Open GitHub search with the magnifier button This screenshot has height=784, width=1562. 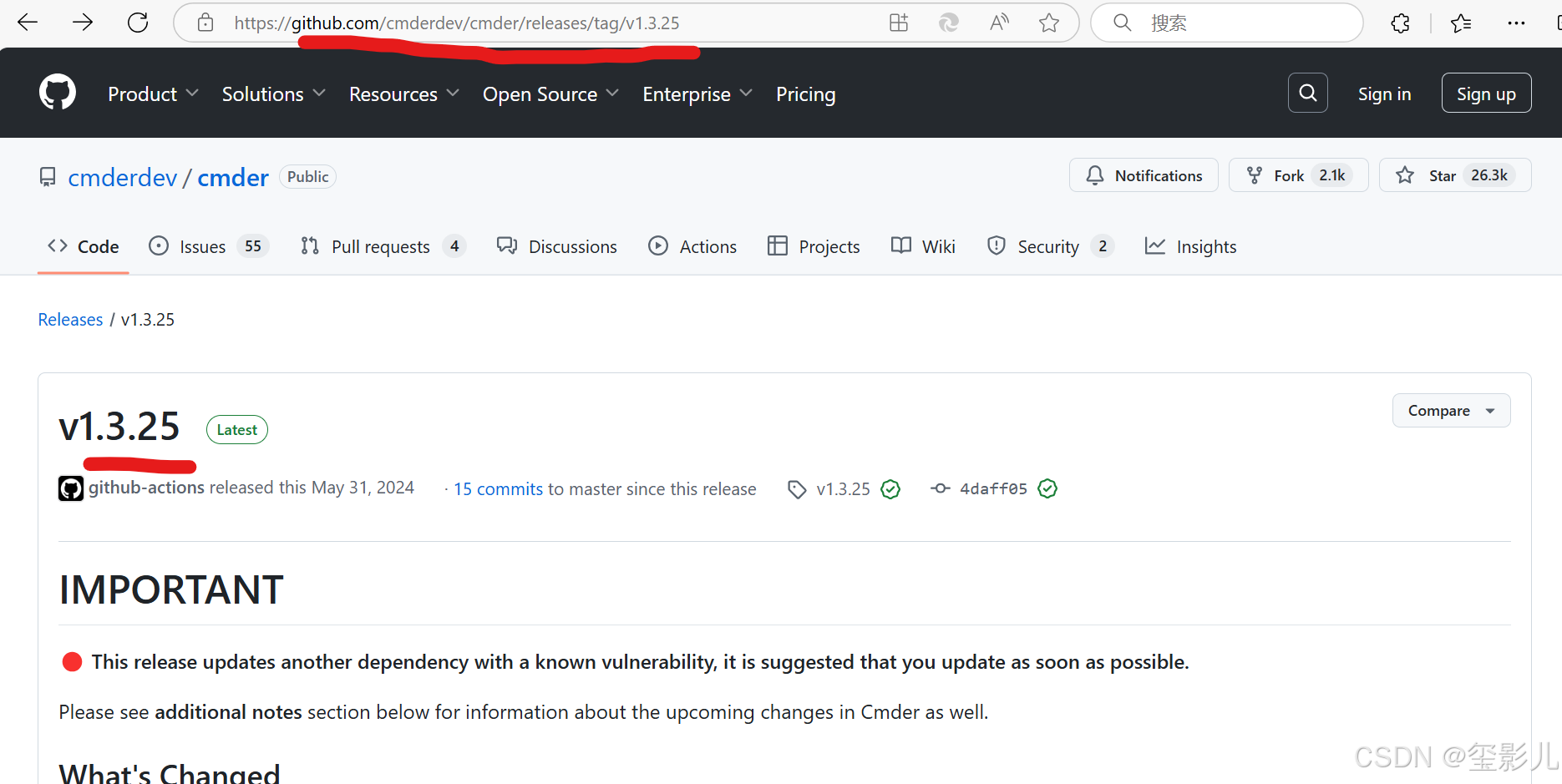(1308, 93)
